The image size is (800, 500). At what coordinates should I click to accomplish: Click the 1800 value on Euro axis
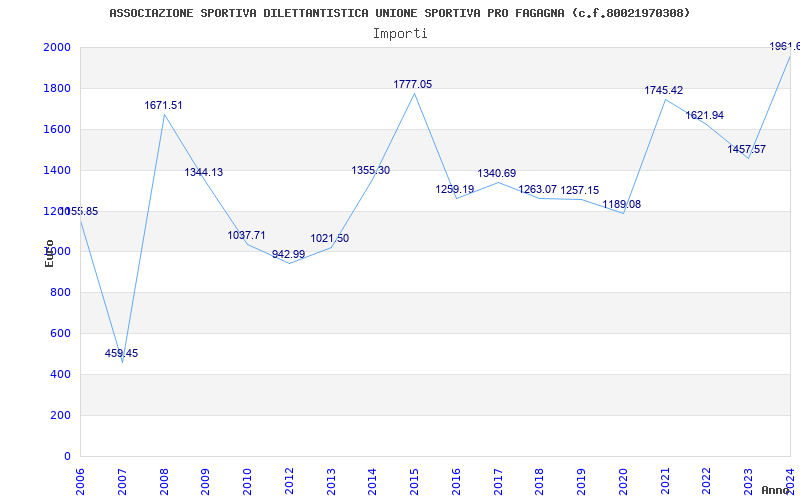[57, 88]
